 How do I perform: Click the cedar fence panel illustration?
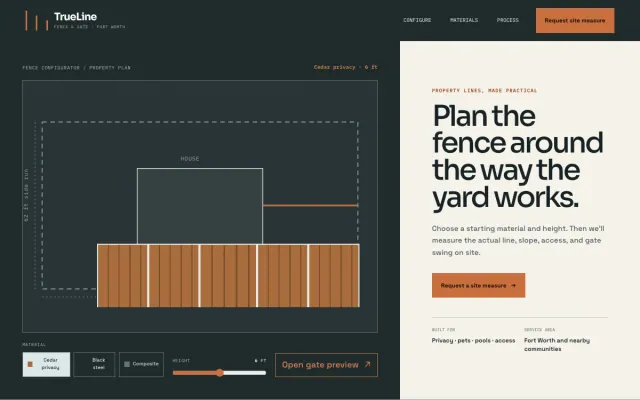coord(229,276)
